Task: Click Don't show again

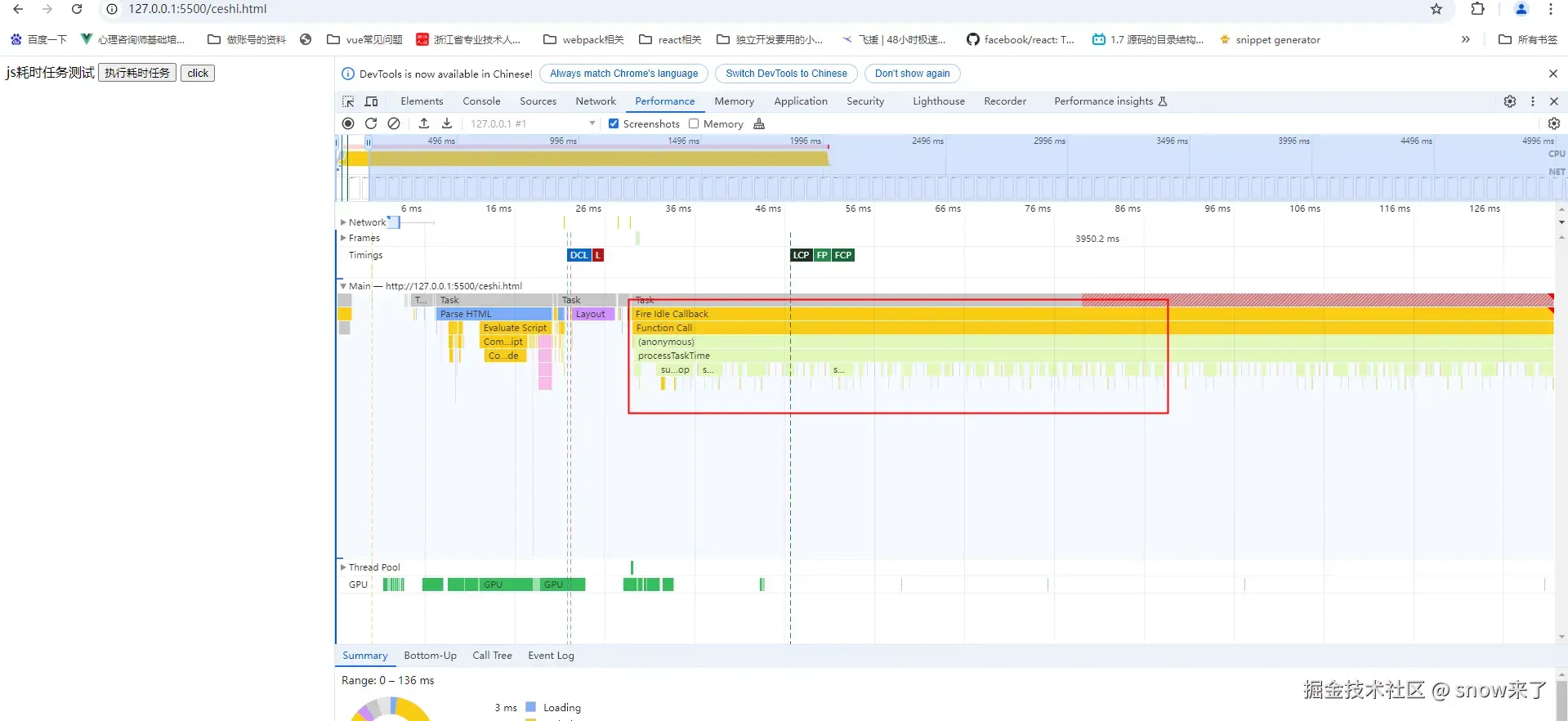Action: click(x=912, y=74)
